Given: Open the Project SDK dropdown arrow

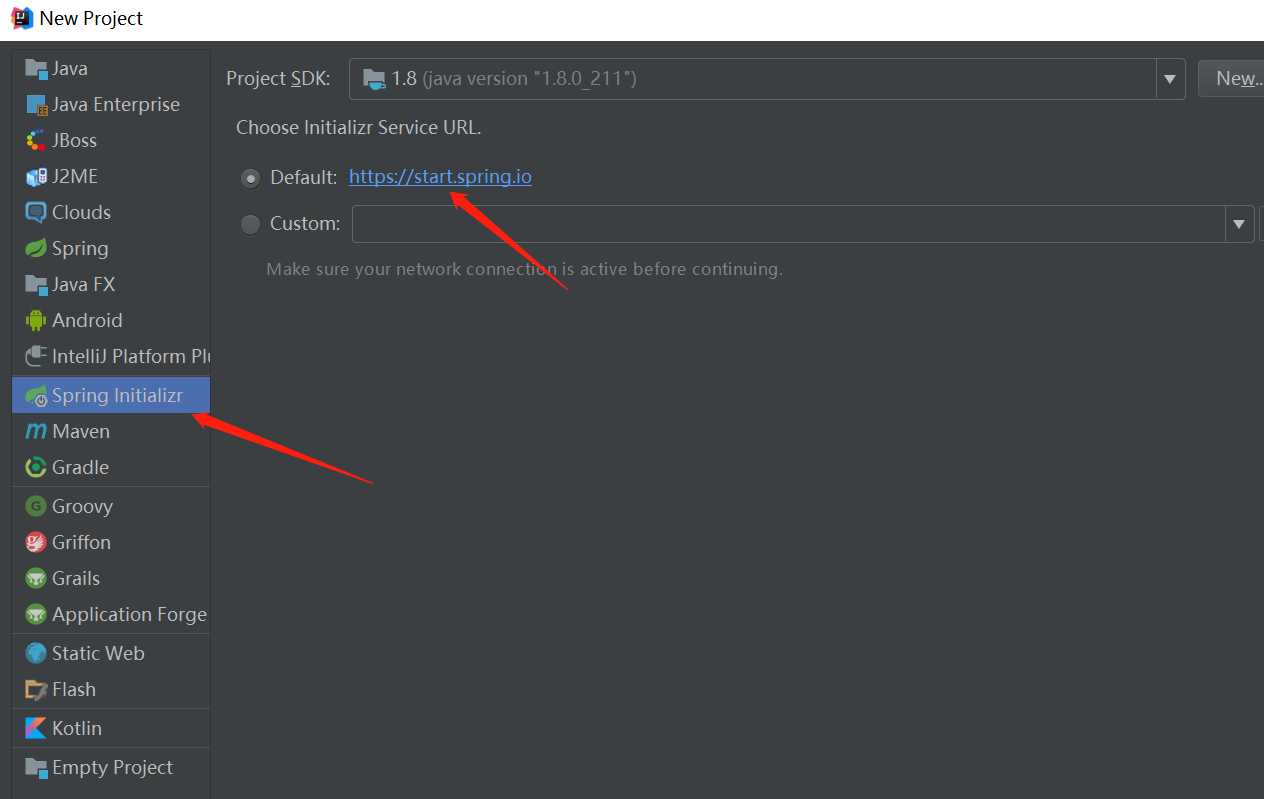Looking at the screenshot, I should pyautogui.click(x=1170, y=79).
